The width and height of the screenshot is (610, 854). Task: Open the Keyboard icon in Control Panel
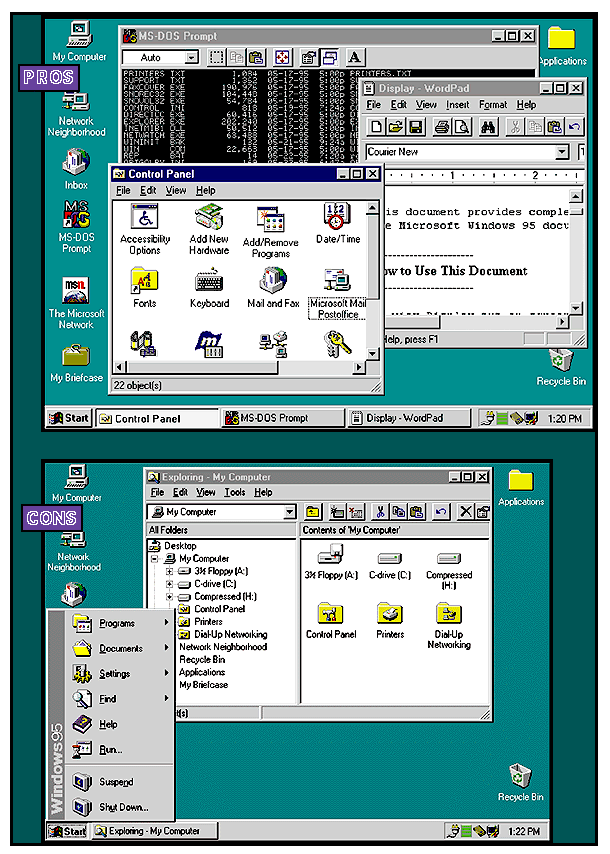(x=209, y=288)
